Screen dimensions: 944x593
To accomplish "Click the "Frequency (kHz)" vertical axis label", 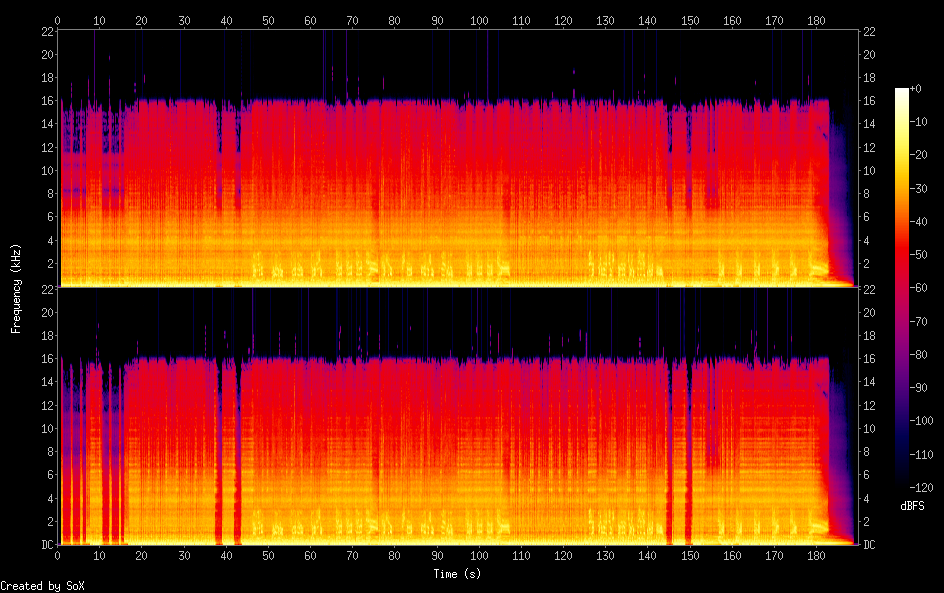I will coord(16,288).
